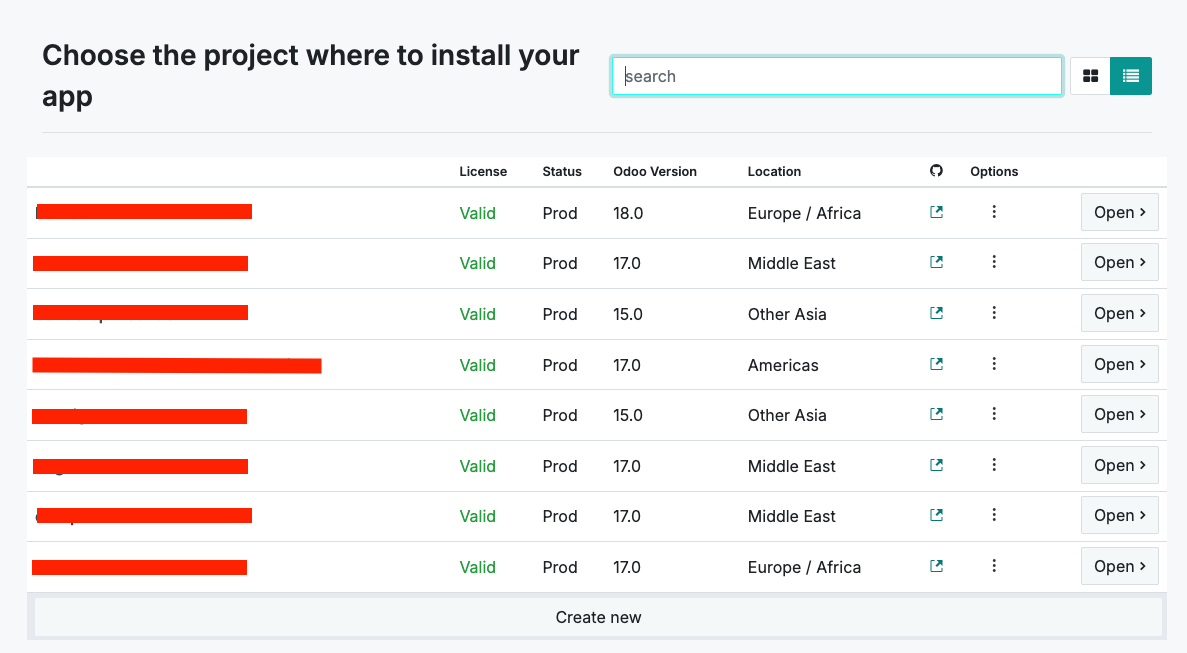Open options kebab menu in second row
The image size is (1187, 653).
(994, 262)
